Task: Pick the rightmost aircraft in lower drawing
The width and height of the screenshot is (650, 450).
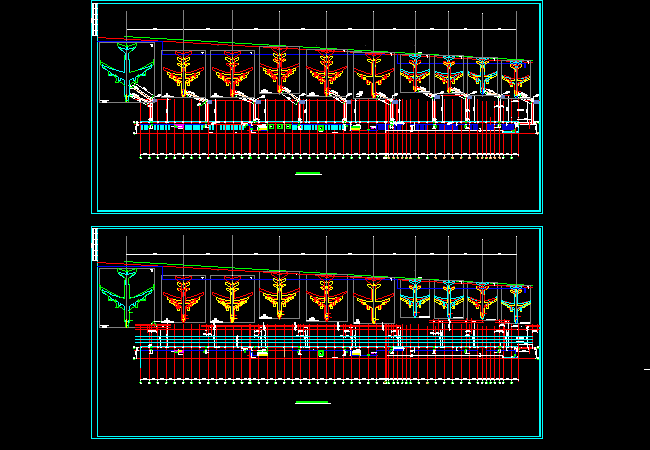Action: pyautogui.click(x=516, y=298)
